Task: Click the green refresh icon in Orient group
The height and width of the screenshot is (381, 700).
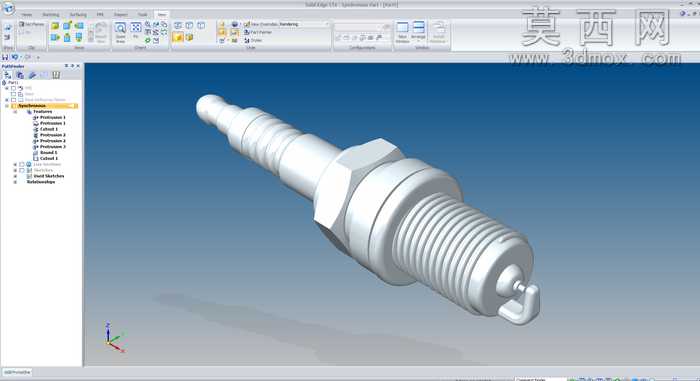Action: [148, 40]
